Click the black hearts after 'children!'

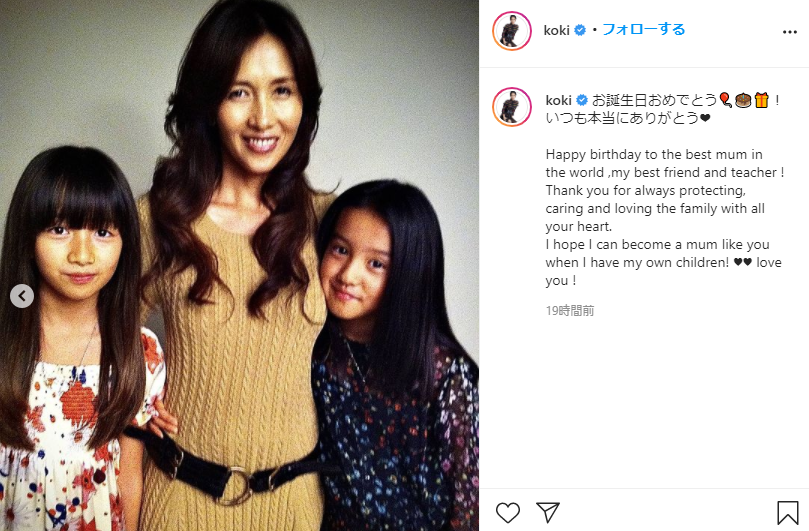742,262
